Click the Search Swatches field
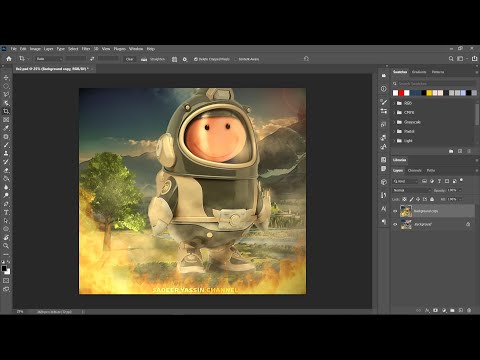The image size is (480, 360). click(x=435, y=83)
